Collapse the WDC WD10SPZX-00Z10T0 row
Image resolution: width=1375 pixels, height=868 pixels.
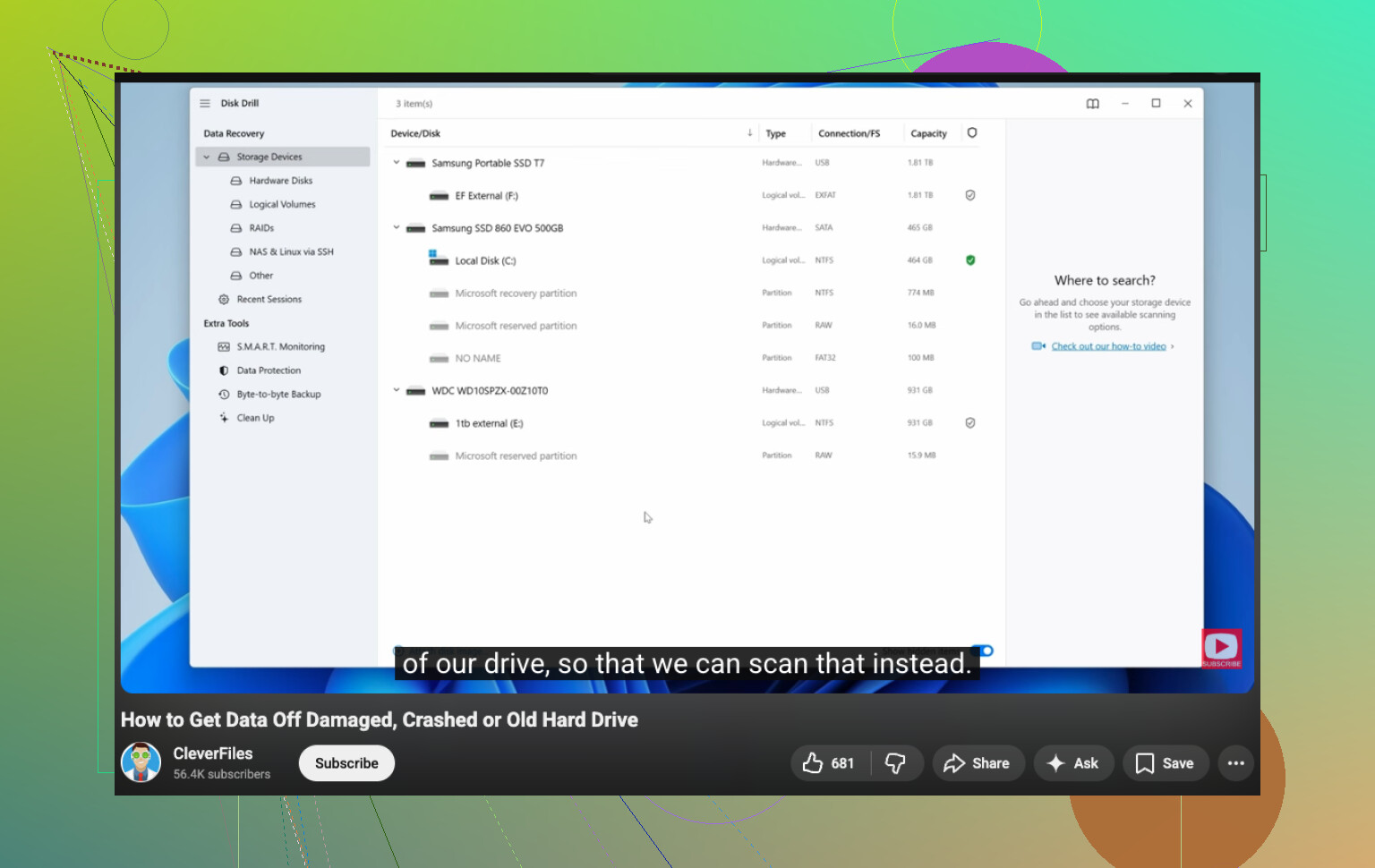(x=397, y=390)
